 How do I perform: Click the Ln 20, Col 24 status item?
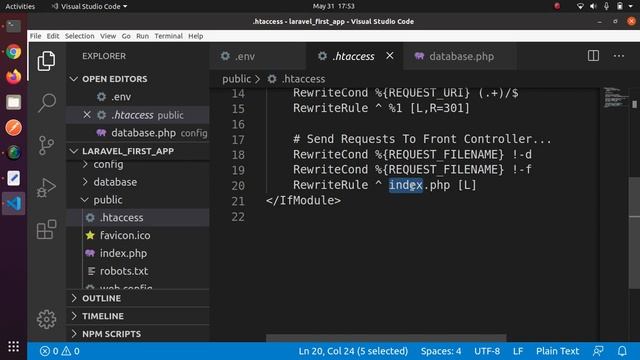353,351
